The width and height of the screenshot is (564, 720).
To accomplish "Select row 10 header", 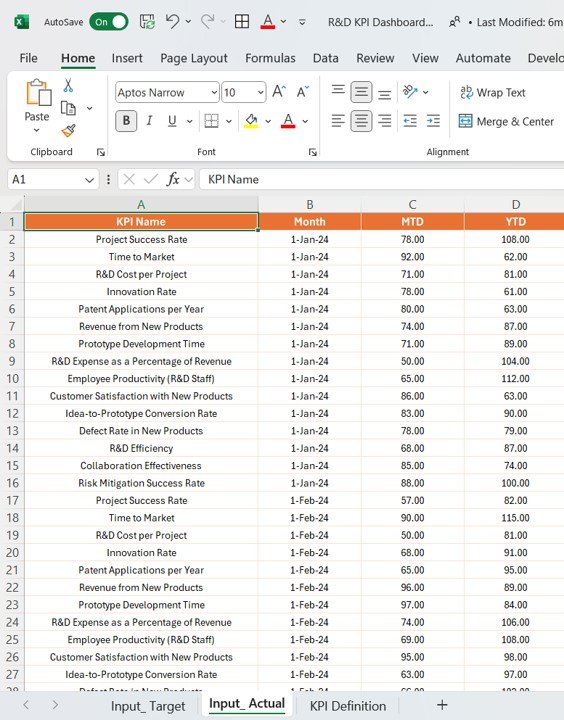I will 12,378.
